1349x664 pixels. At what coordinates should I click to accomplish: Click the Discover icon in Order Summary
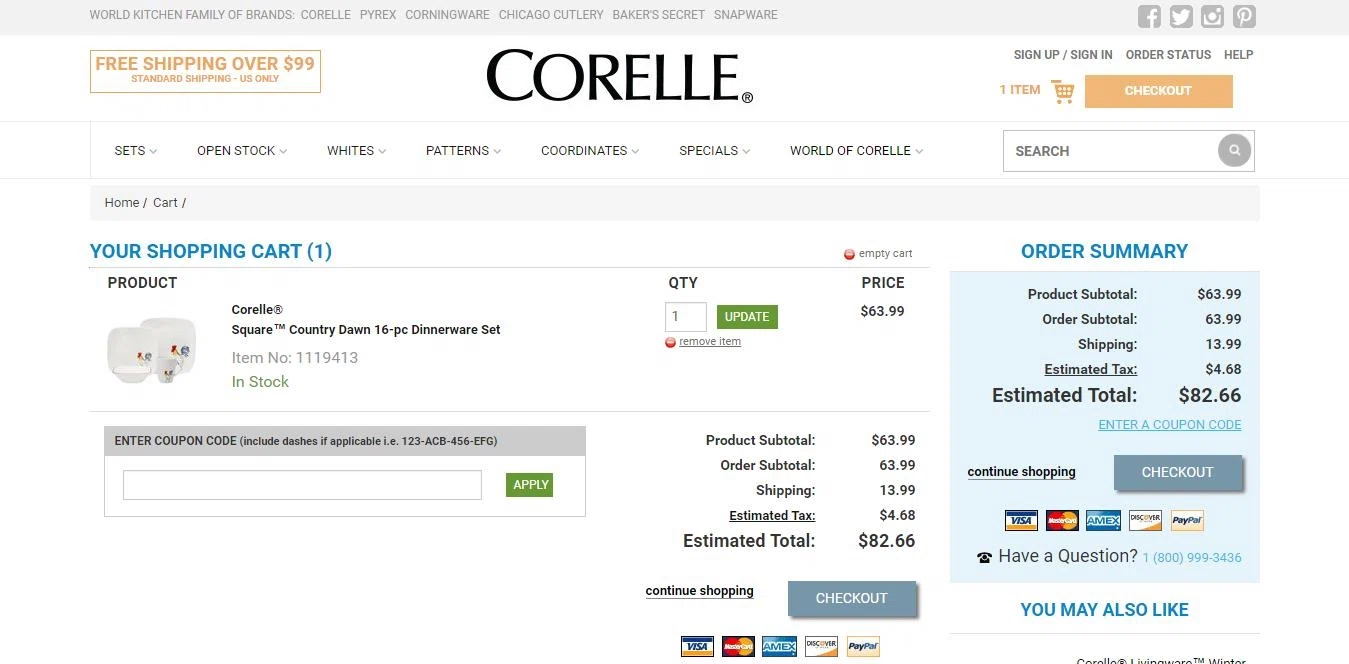pos(1145,520)
